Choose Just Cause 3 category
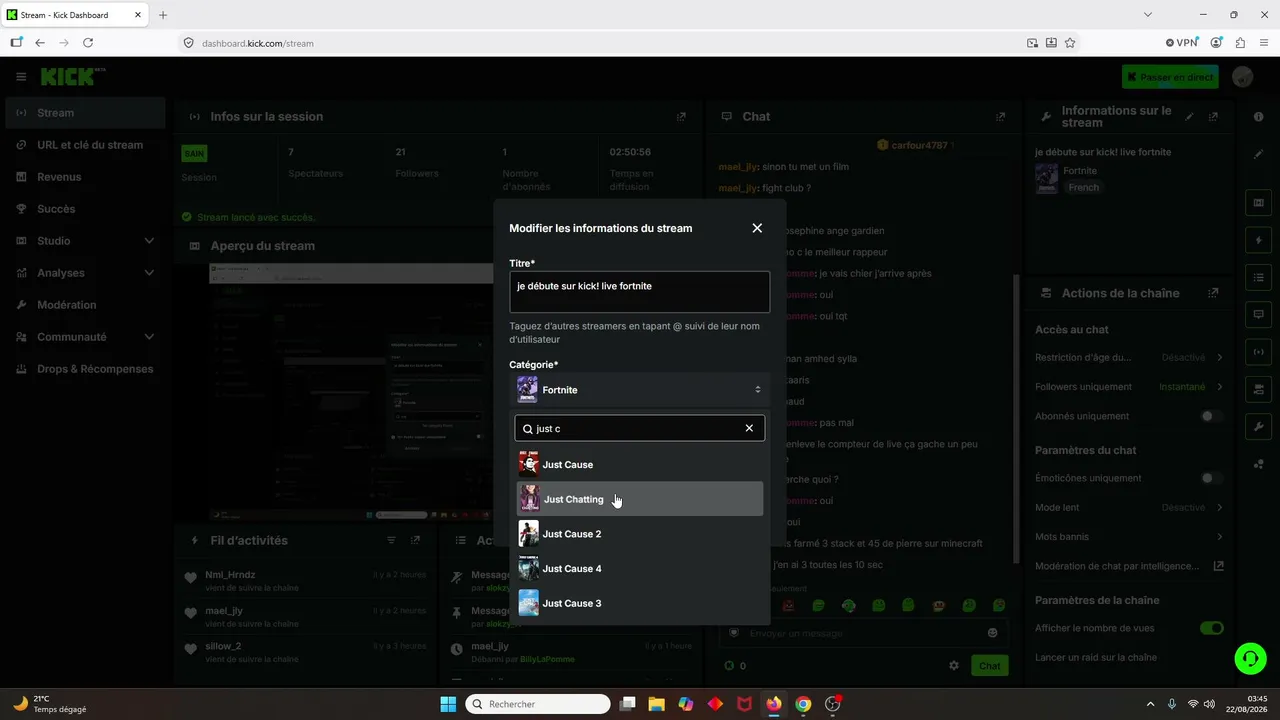 click(x=640, y=603)
